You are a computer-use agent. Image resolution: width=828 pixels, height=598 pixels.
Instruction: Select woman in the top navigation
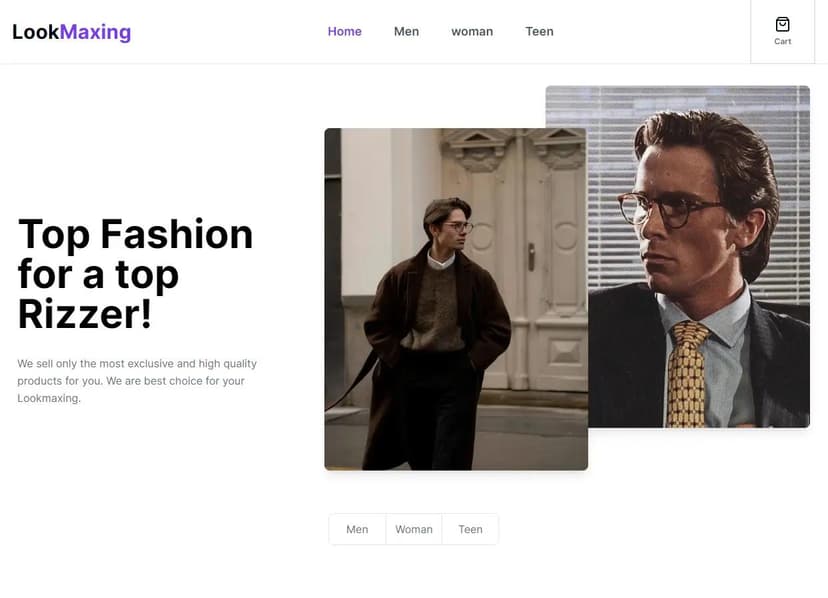tap(472, 32)
